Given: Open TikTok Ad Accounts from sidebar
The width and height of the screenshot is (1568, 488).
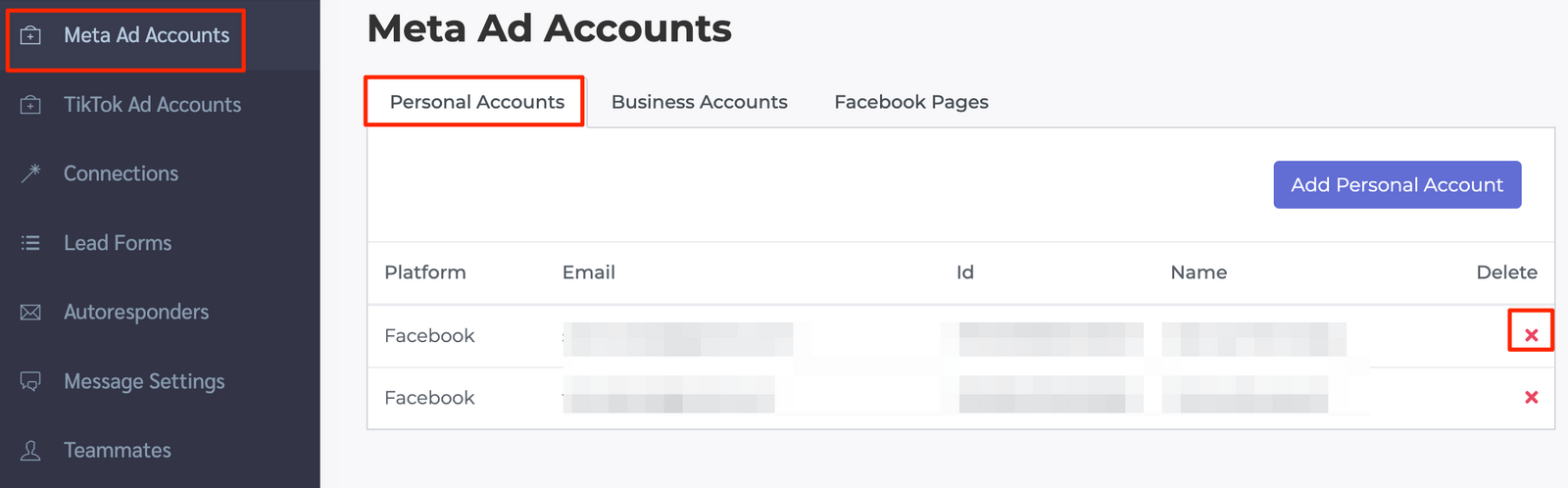Looking at the screenshot, I should (152, 105).
